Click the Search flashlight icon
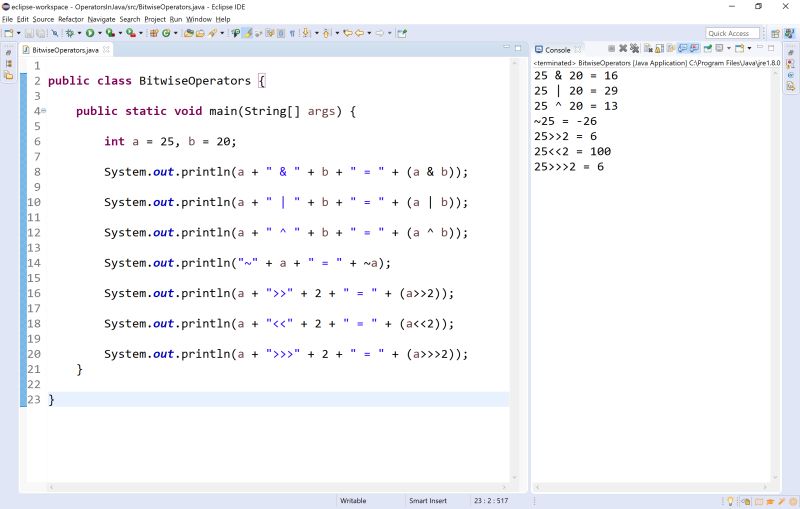Screen dimensions: 800x509 (x=212, y=33)
